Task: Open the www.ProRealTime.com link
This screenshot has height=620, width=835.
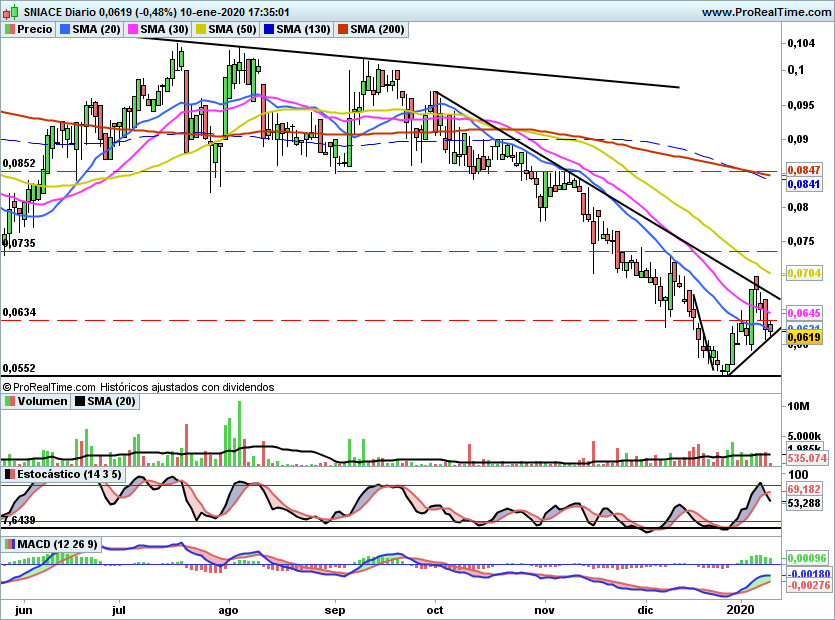Action: point(766,12)
